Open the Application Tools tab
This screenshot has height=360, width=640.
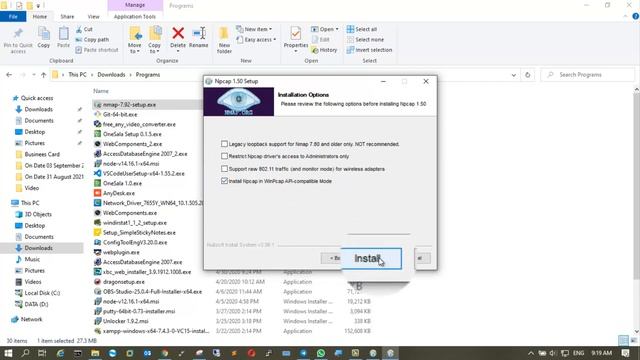[135, 16]
